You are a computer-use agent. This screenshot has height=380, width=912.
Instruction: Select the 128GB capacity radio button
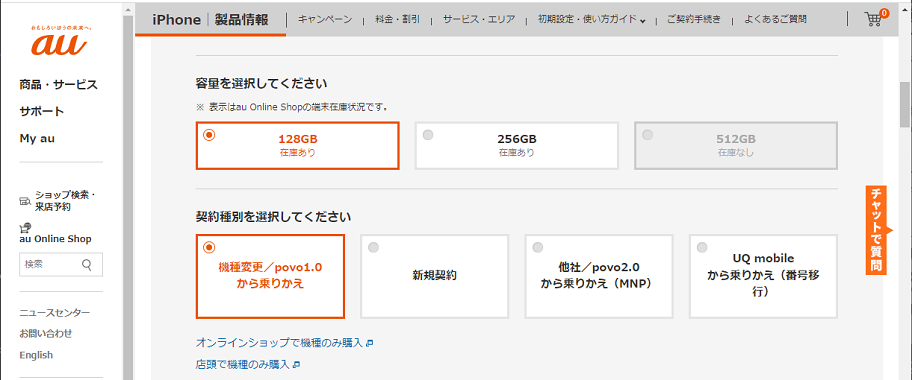pos(209,134)
